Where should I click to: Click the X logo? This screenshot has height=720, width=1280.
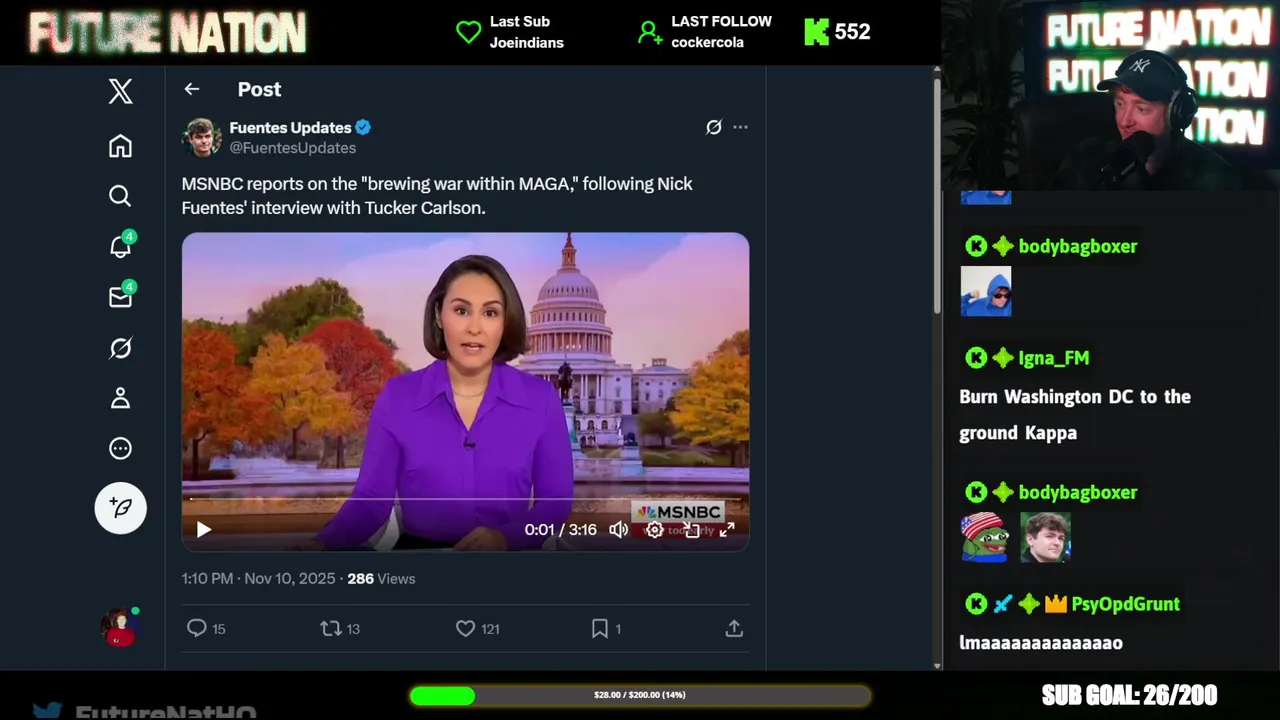tap(120, 91)
